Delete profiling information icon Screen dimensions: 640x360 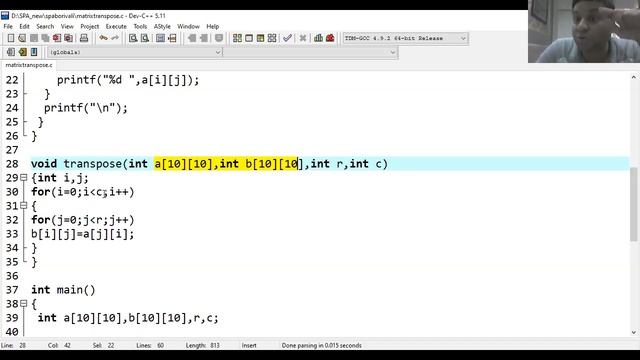330,38
